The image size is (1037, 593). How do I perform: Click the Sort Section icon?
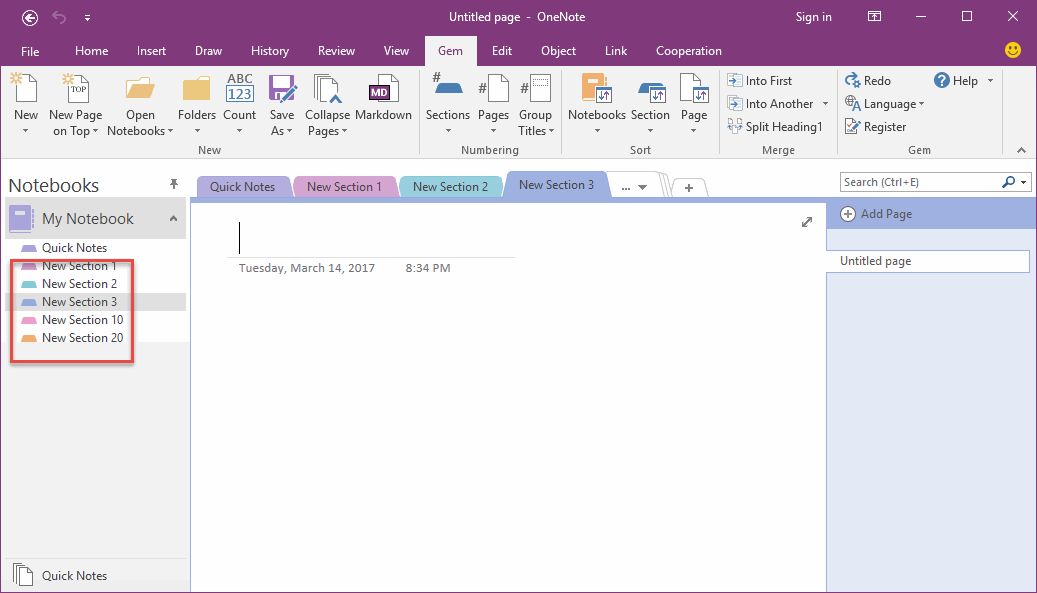pyautogui.click(x=651, y=91)
